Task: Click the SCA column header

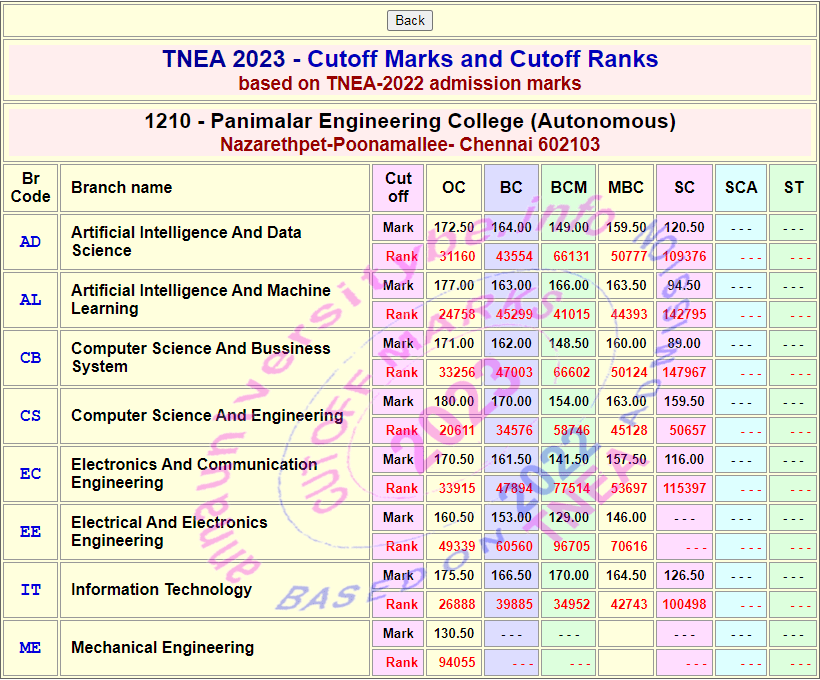Action: [741, 188]
